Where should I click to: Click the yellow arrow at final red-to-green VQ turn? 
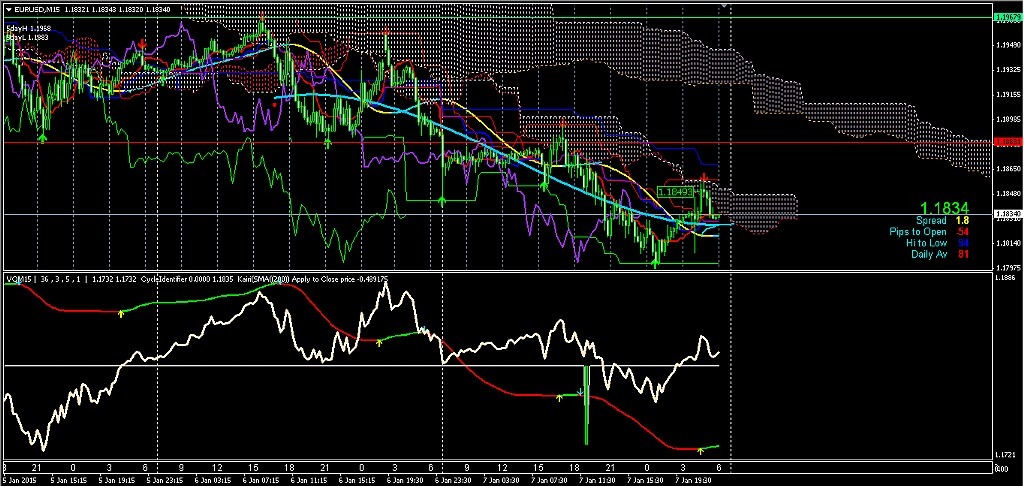[700, 451]
